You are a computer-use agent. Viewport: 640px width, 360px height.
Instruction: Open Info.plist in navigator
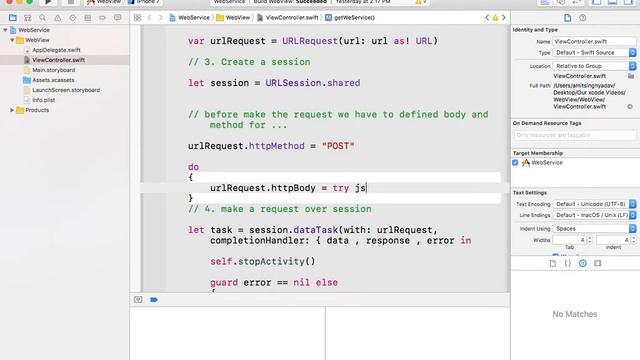[x=43, y=100]
